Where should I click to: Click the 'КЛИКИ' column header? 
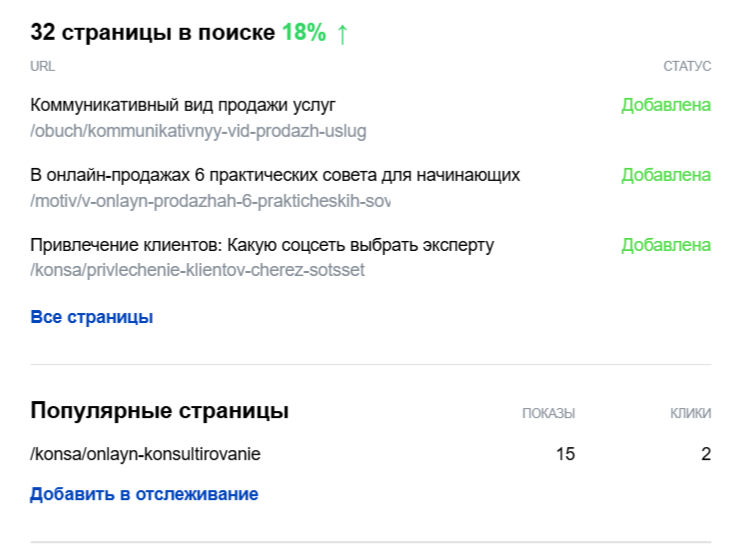(x=690, y=413)
